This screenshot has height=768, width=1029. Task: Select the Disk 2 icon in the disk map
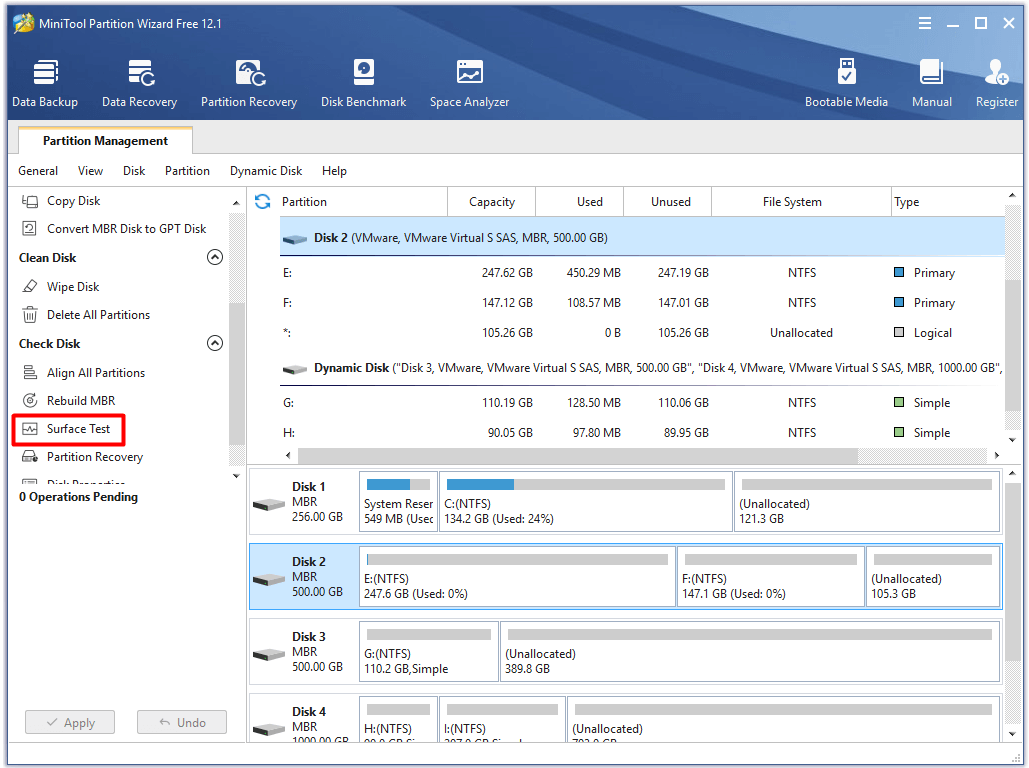tap(269, 579)
